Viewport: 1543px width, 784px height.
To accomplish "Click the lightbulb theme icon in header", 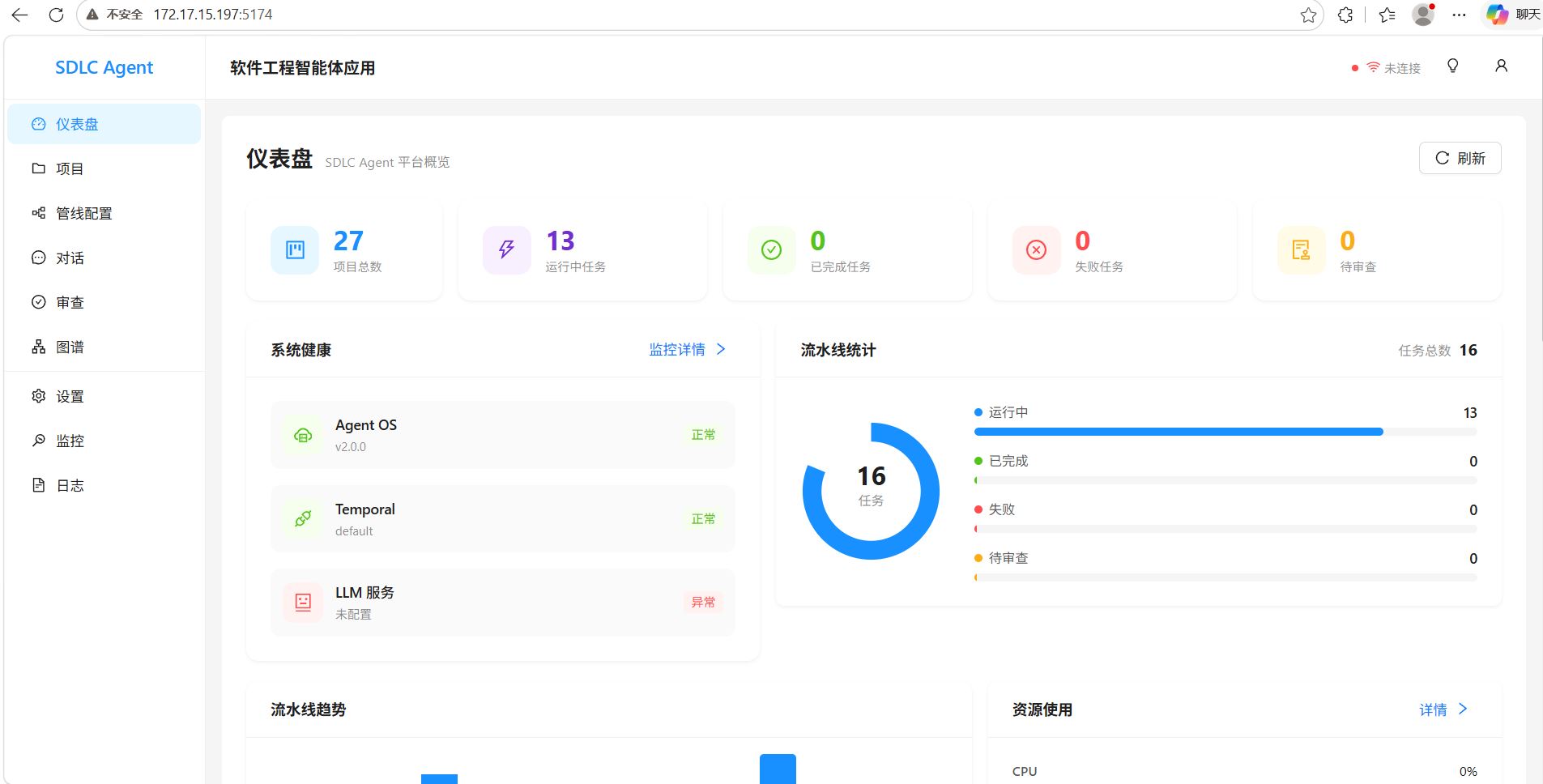I will click(1452, 66).
